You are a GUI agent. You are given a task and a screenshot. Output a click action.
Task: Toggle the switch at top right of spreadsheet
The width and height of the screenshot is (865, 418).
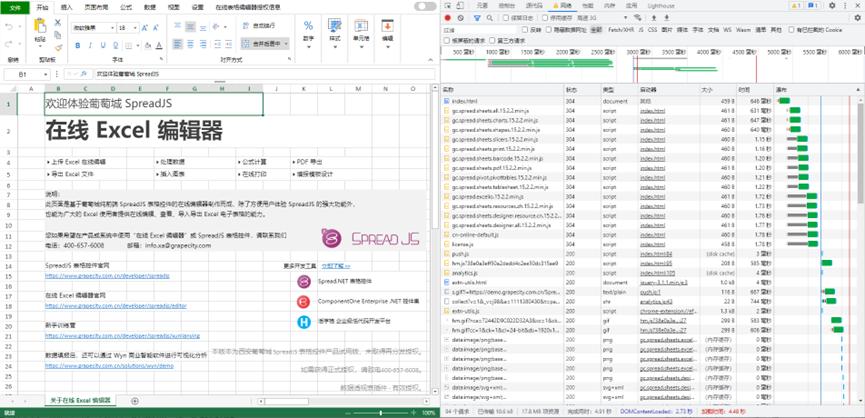[425, 6]
